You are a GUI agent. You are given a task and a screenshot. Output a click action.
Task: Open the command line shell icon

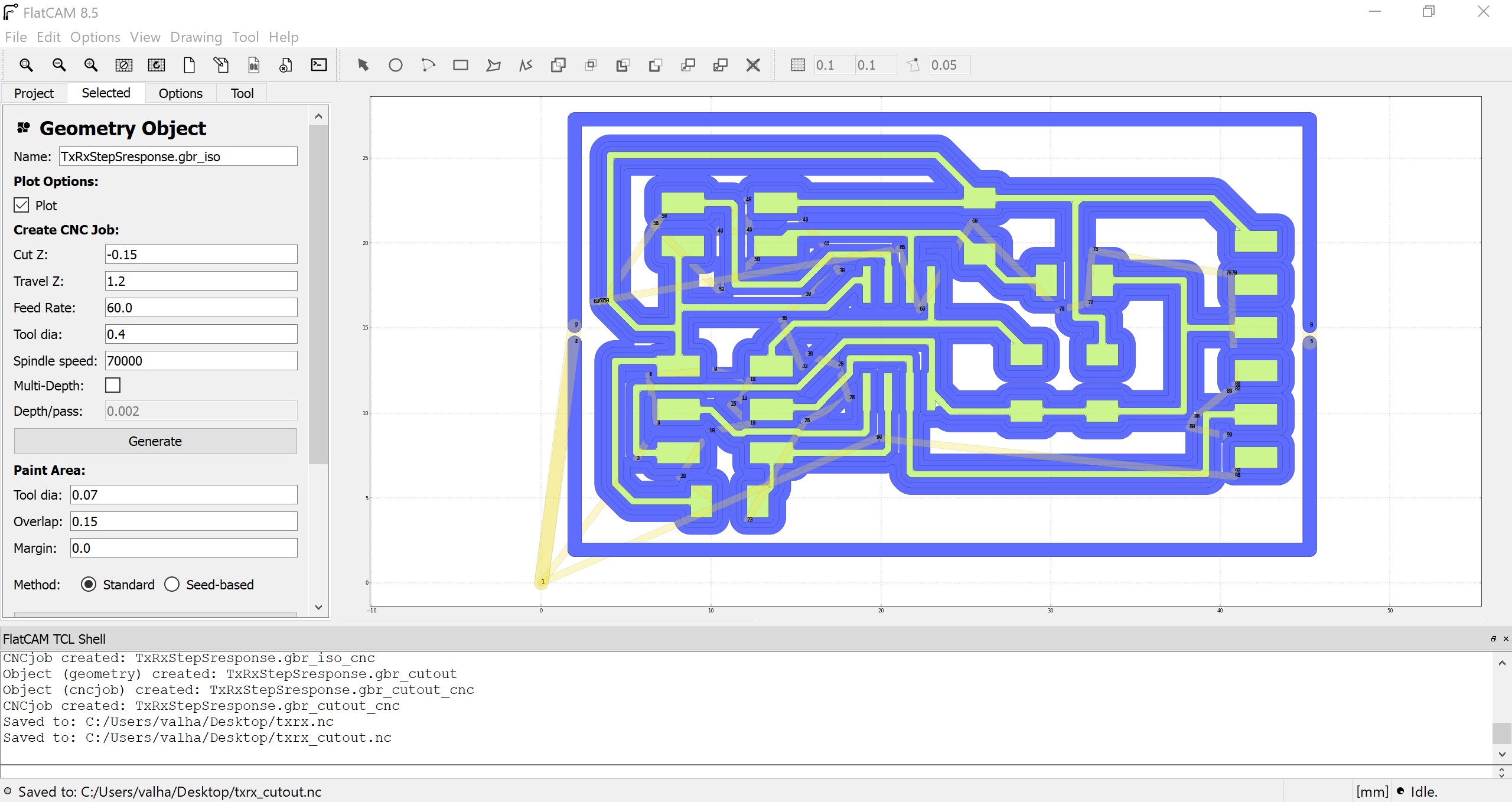[319, 65]
